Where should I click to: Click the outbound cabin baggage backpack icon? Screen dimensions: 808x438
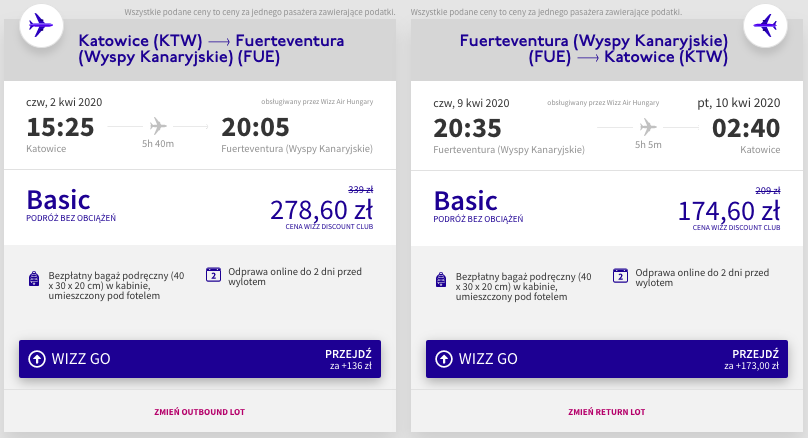point(34,279)
